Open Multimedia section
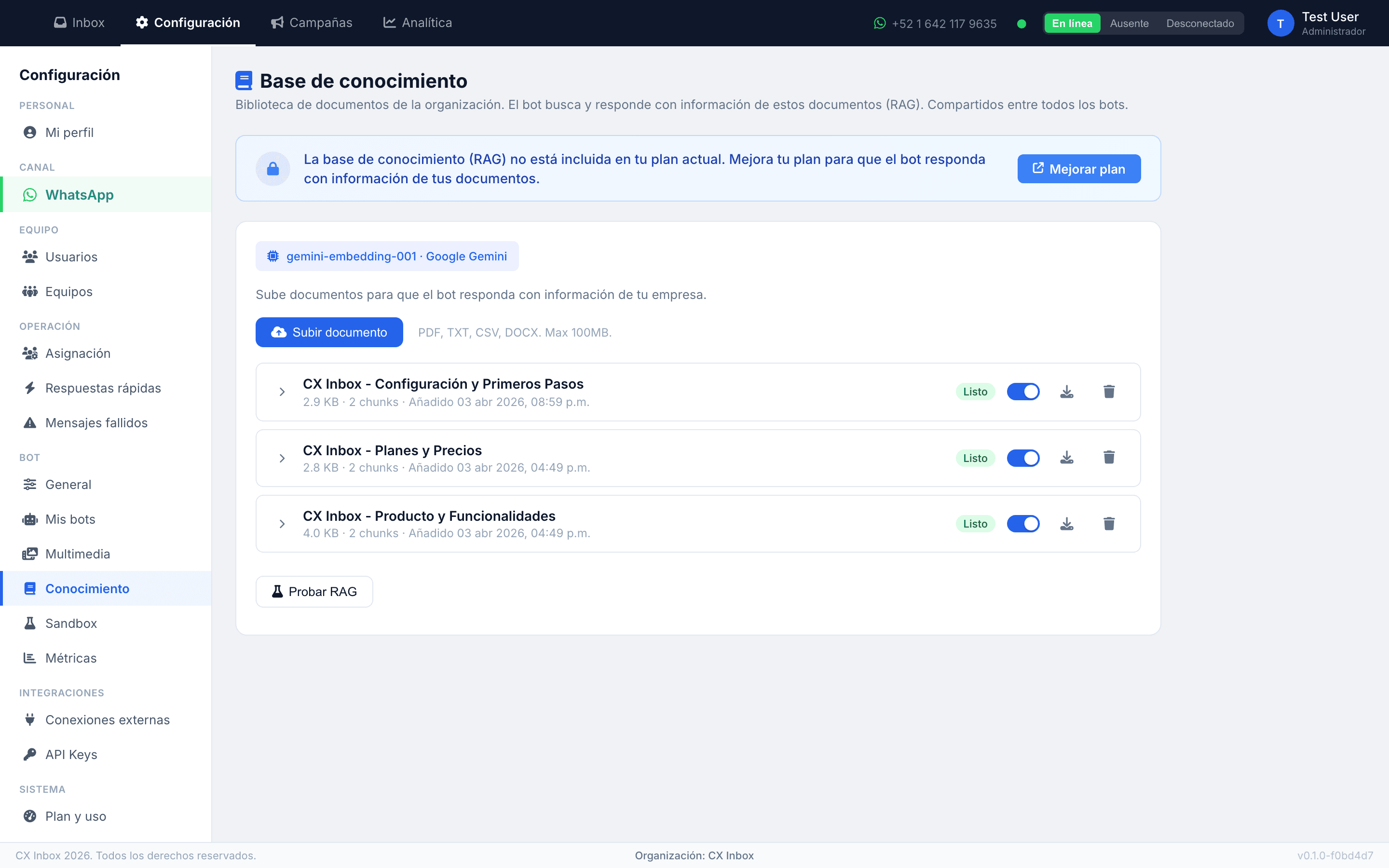 [106, 554]
